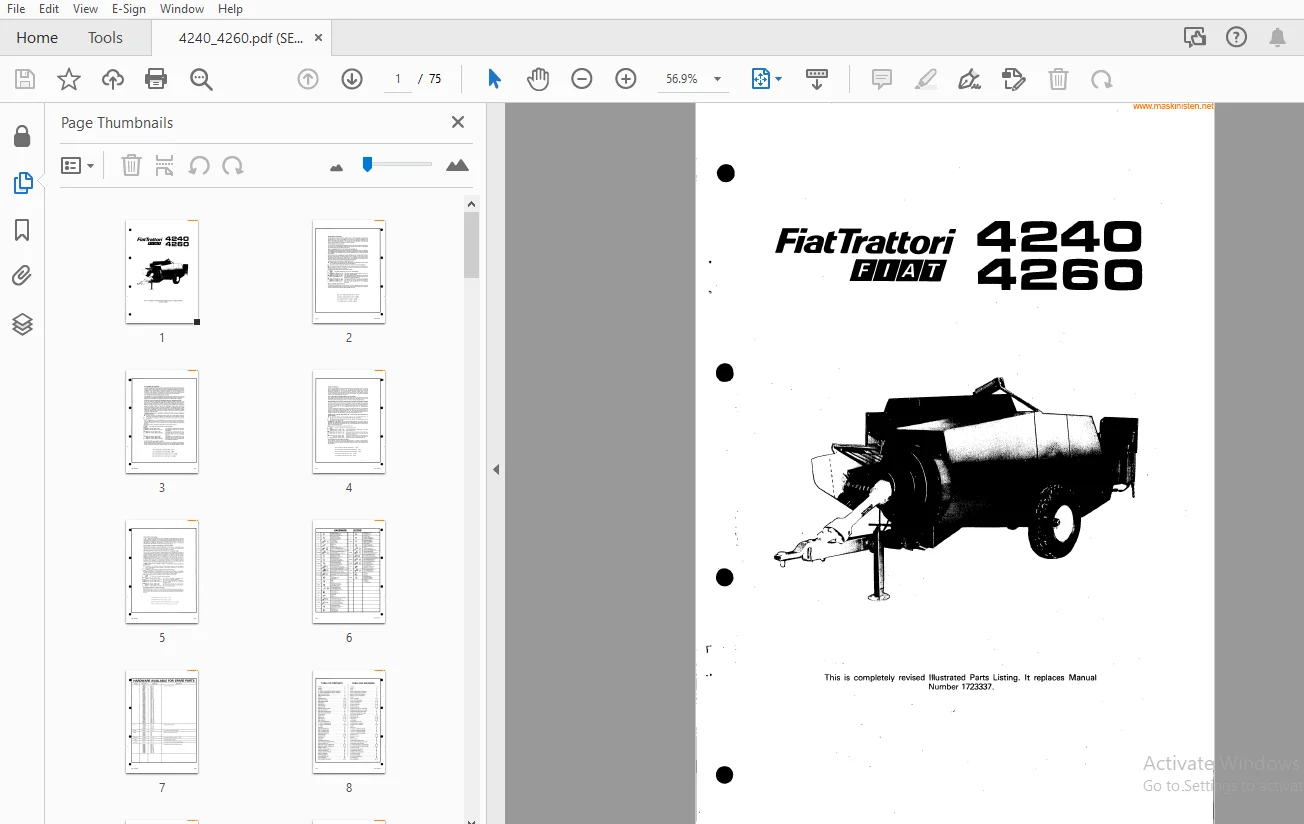Reduce thumbnail size with the small mountain icon

pyautogui.click(x=336, y=167)
